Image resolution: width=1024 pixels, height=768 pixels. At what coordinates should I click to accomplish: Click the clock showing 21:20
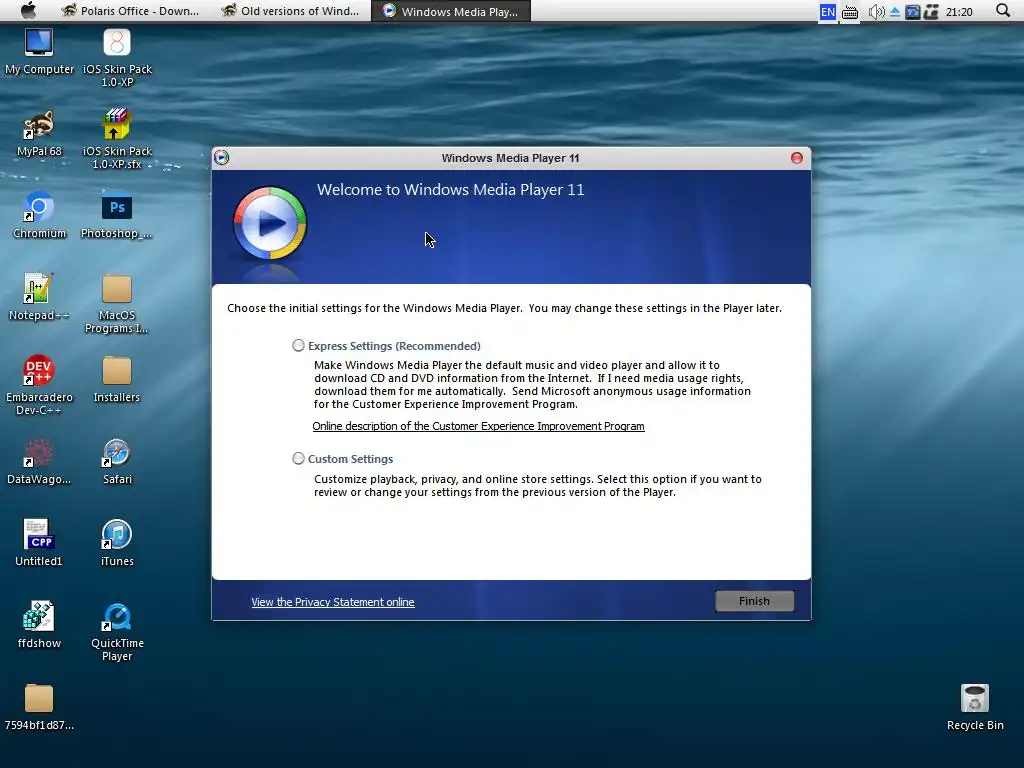[959, 12]
